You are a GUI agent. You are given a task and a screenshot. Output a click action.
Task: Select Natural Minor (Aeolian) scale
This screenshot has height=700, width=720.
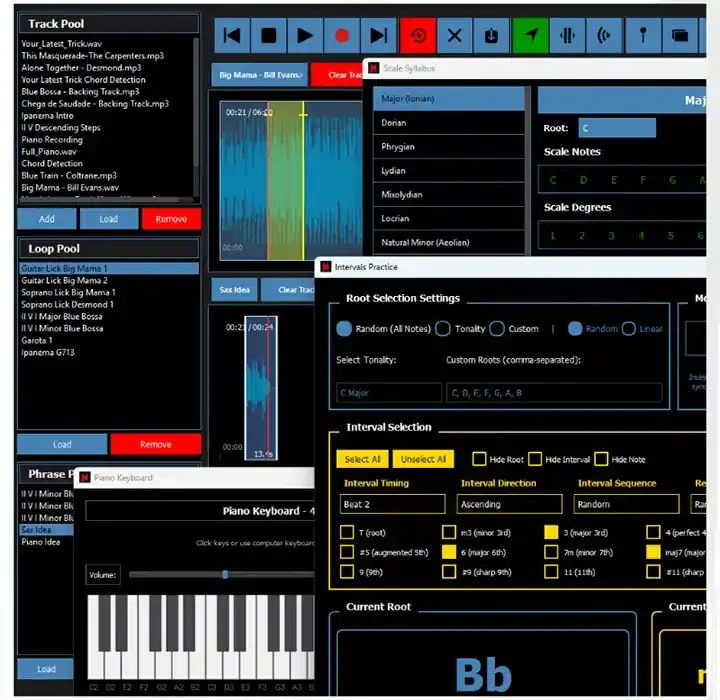point(449,242)
